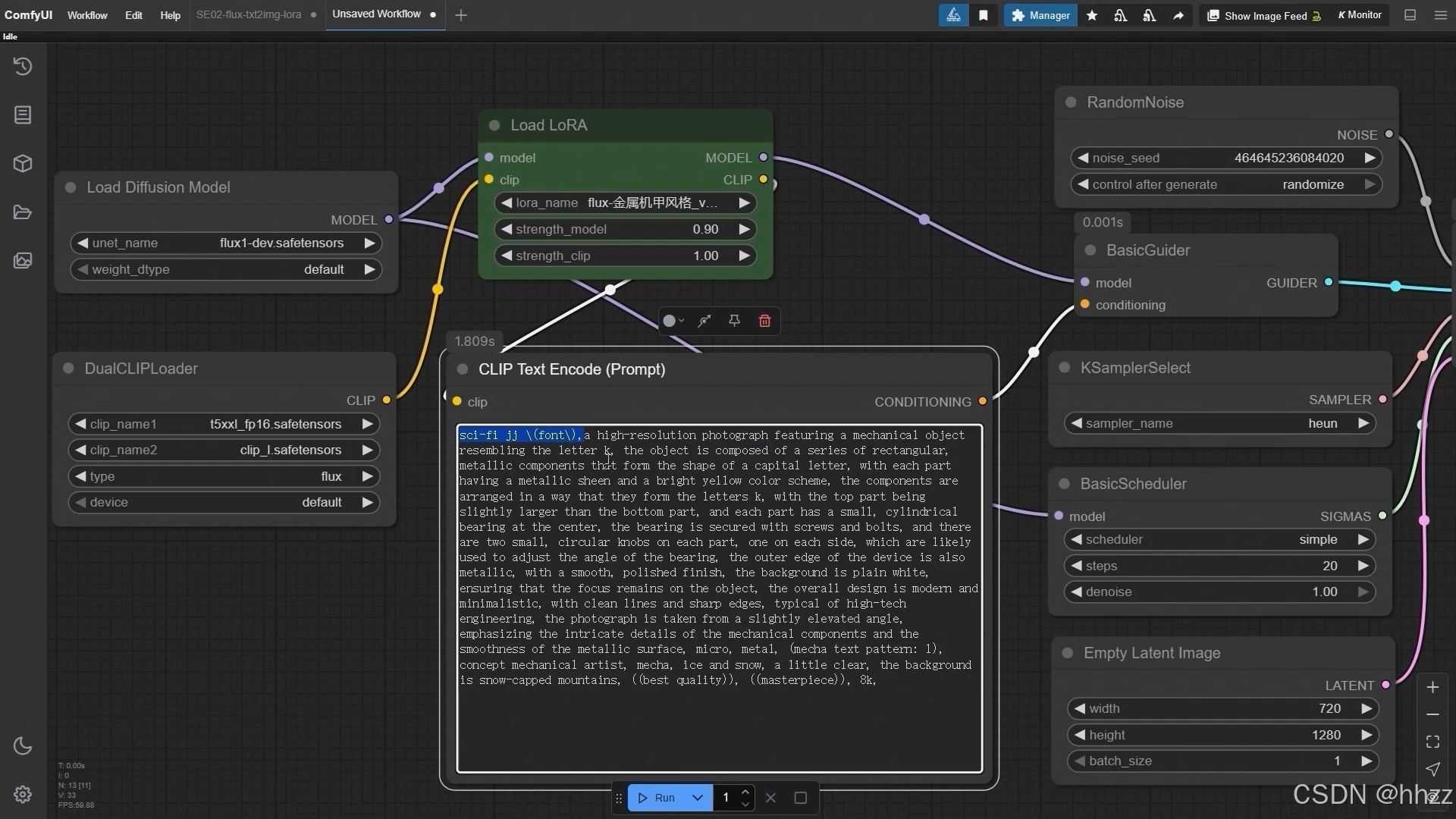The image size is (1456, 819).
Task: Open the queue history sidebar icon
Action: click(23, 67)
